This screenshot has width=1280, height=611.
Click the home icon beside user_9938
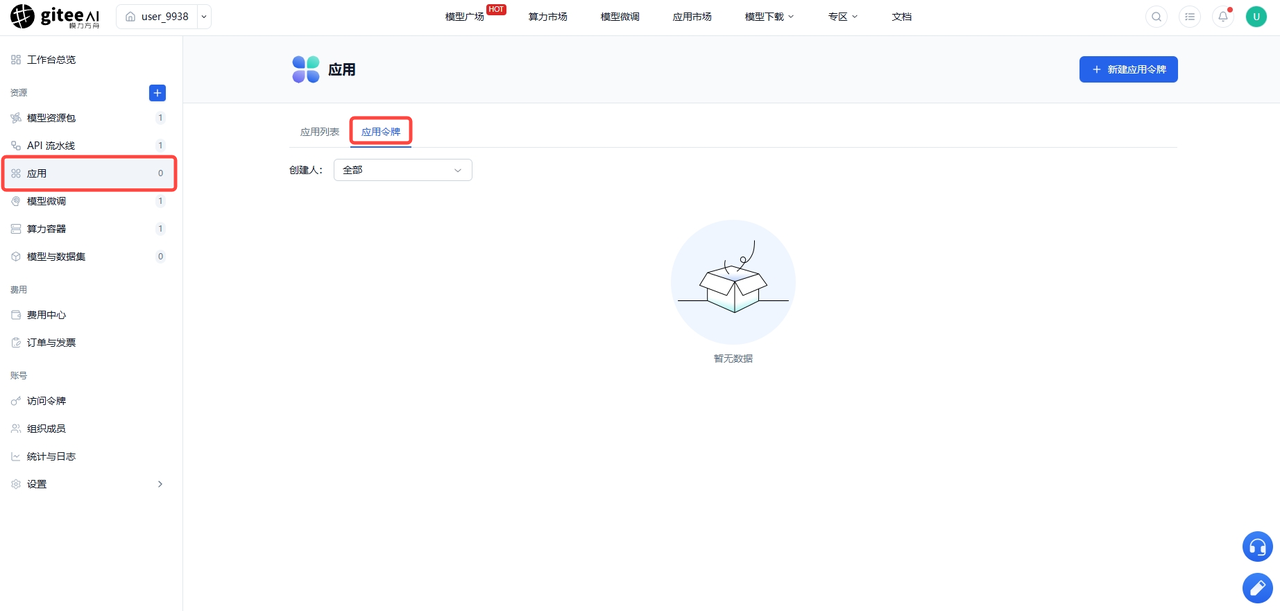(130, 17)
